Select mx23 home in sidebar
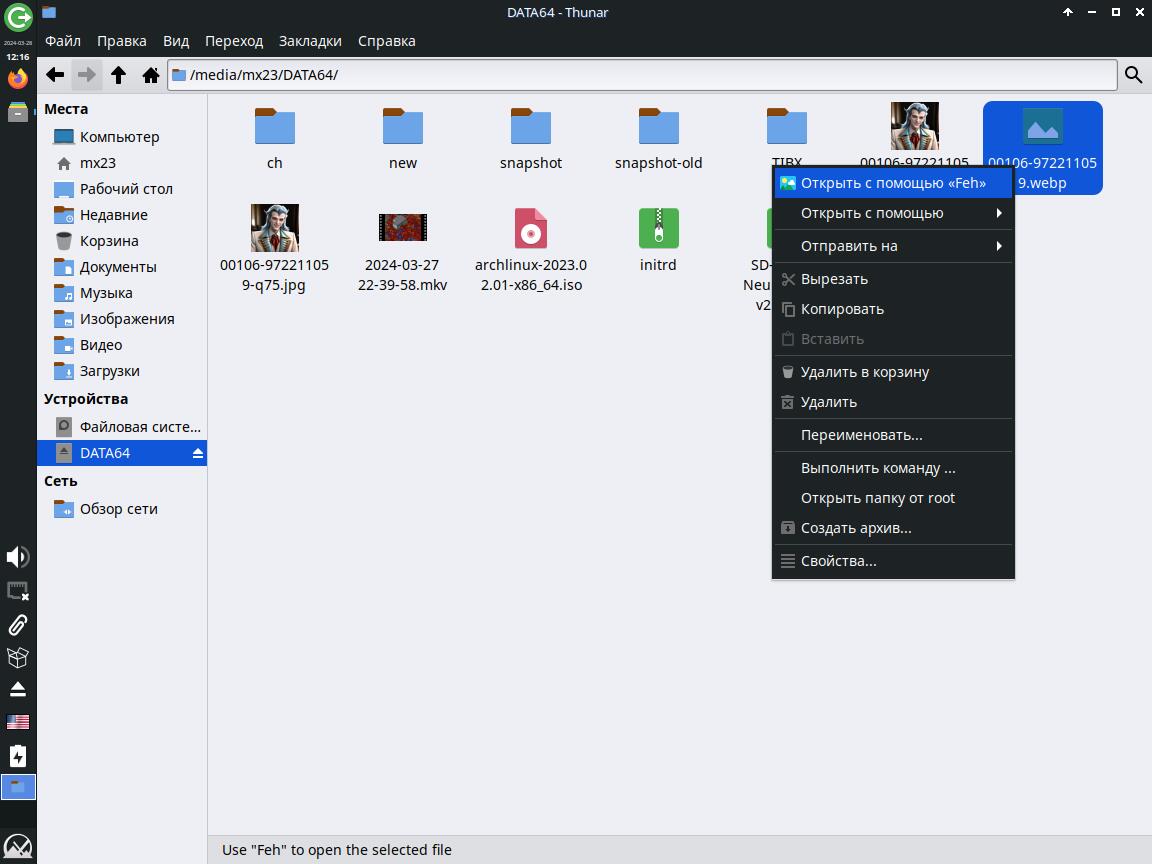This screenshot has height=864, width=1152. tap(122, 163)
